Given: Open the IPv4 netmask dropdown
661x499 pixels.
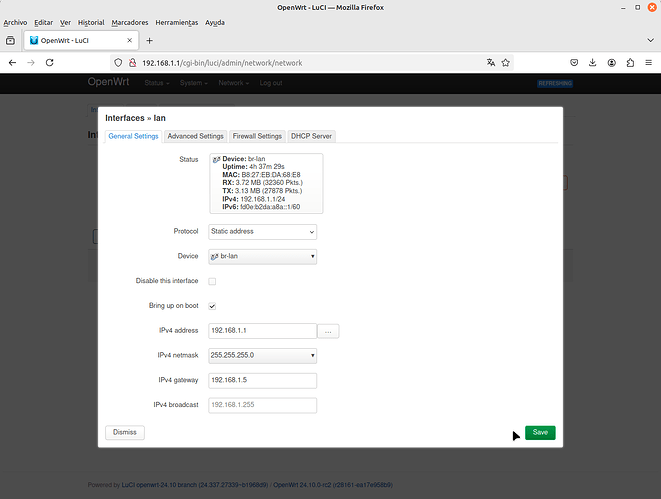Looking at the screenshot, I should 262,355.
